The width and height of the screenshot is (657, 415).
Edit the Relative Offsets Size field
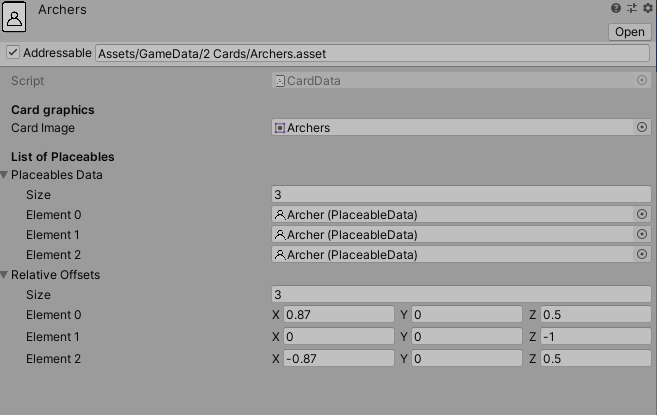point(461,294)
